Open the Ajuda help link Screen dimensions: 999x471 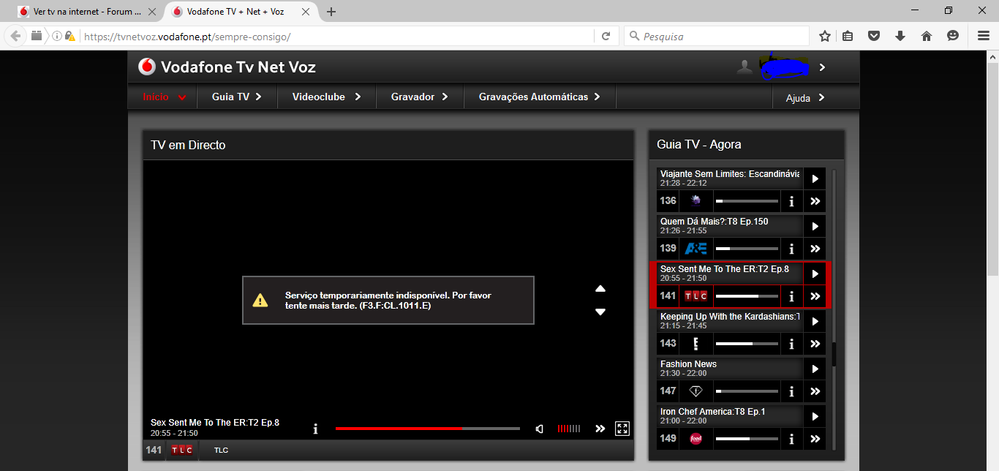(x=805, y=98)
